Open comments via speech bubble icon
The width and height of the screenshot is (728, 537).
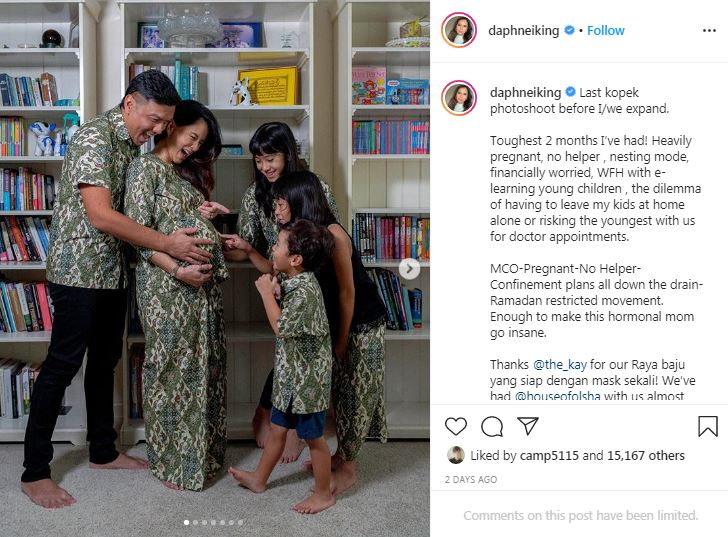click(x=492, y=426)
